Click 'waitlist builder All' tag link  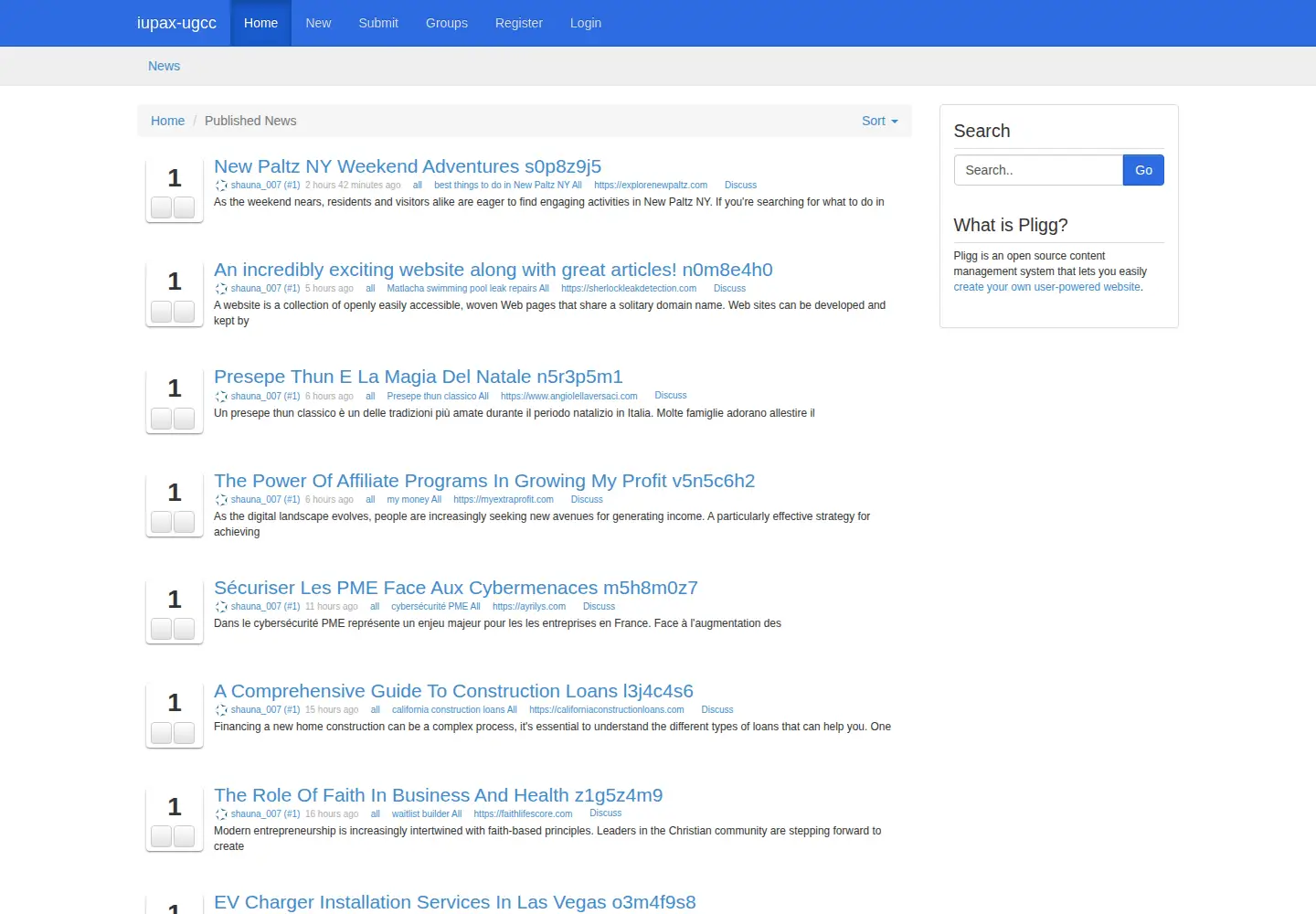[427, 814]
